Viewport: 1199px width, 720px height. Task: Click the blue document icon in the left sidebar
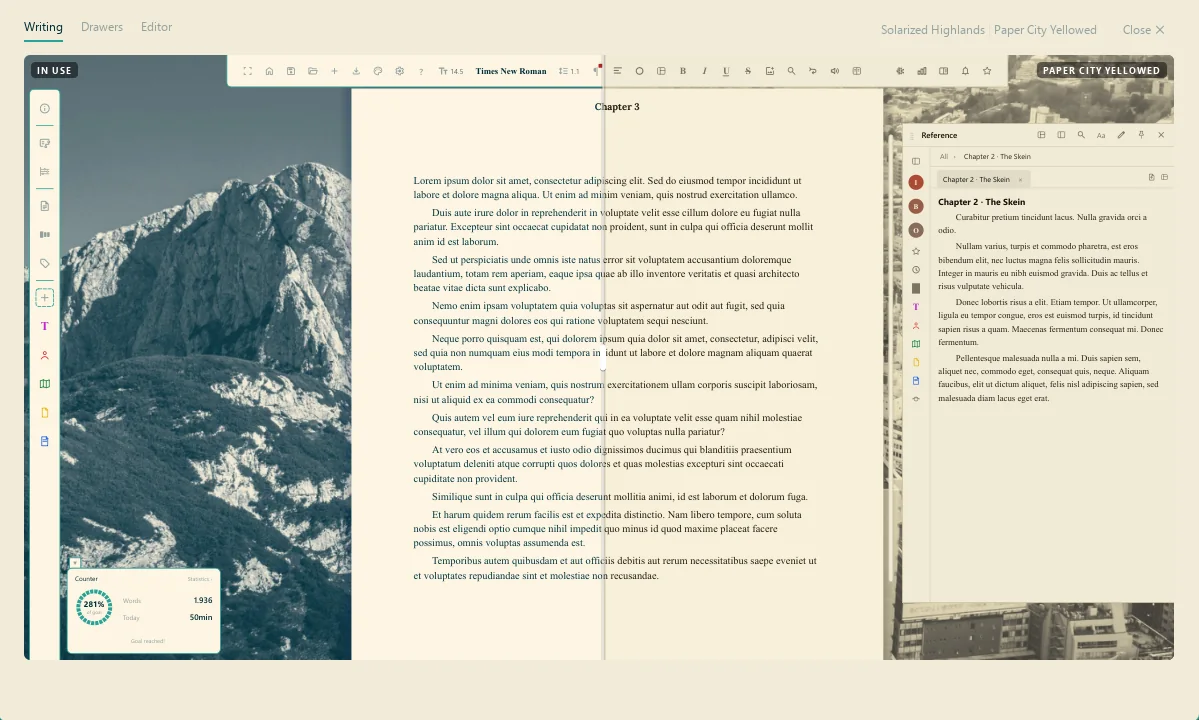pyautogui.click(x=44, y=441)
